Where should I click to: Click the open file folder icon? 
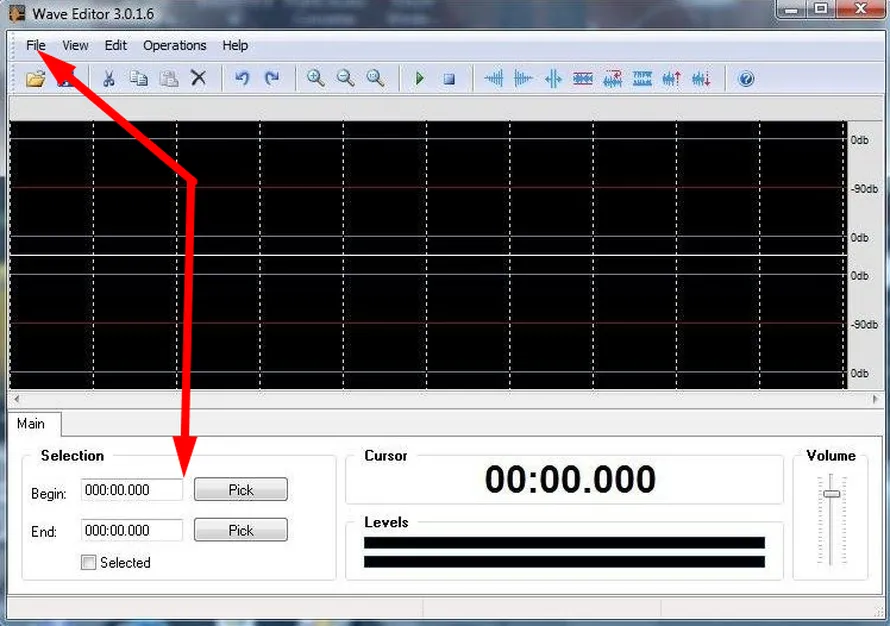35,78
